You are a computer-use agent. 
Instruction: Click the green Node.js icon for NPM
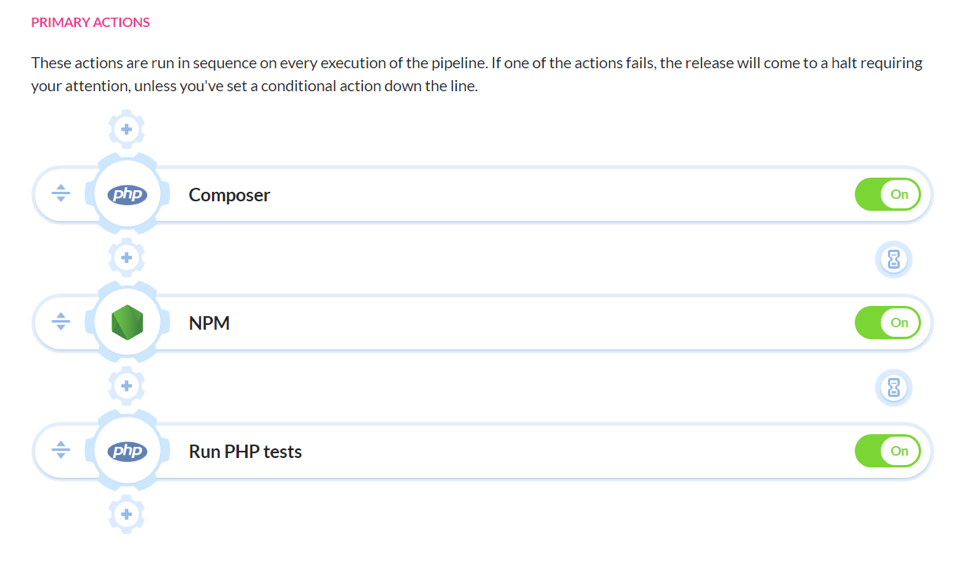click(x=127, y=323)
